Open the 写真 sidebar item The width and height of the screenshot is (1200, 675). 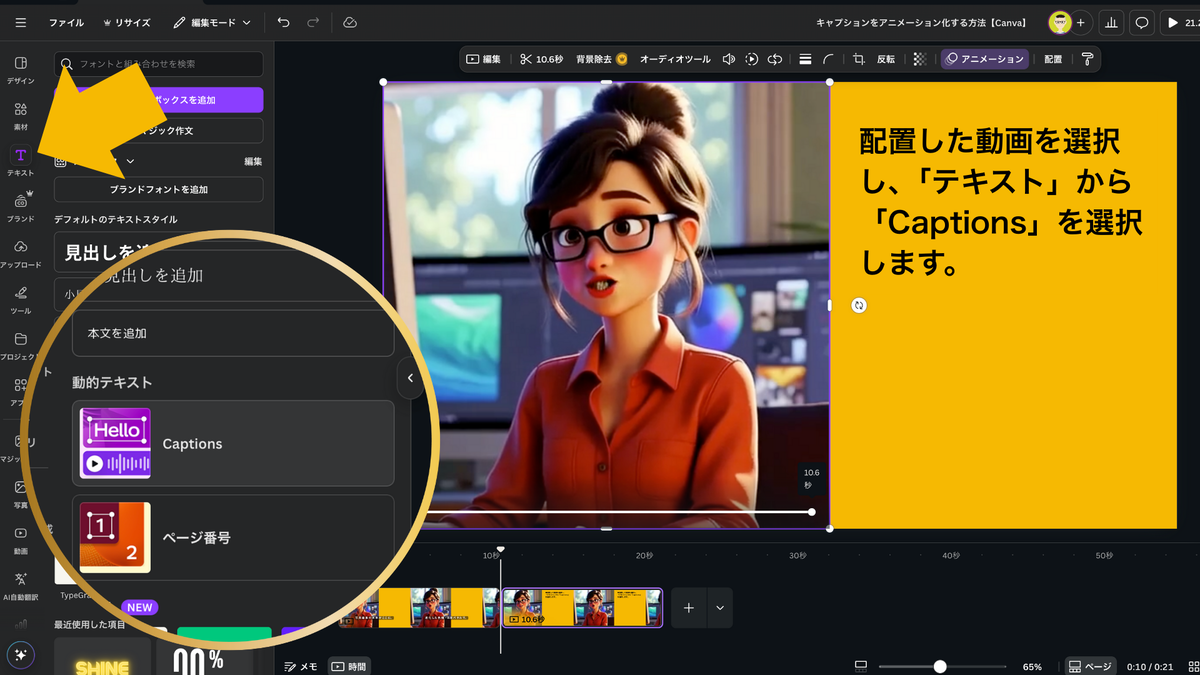point(21,494)
